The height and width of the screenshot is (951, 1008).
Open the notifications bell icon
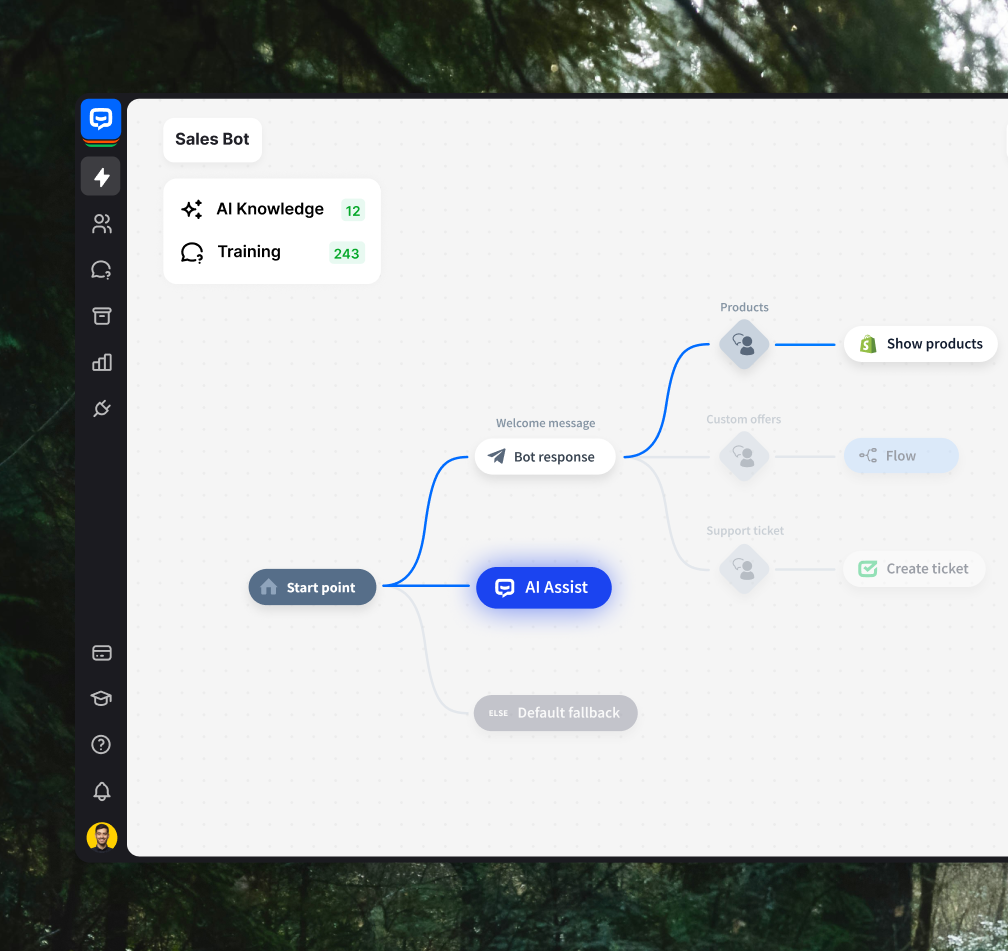coord(102,791)
